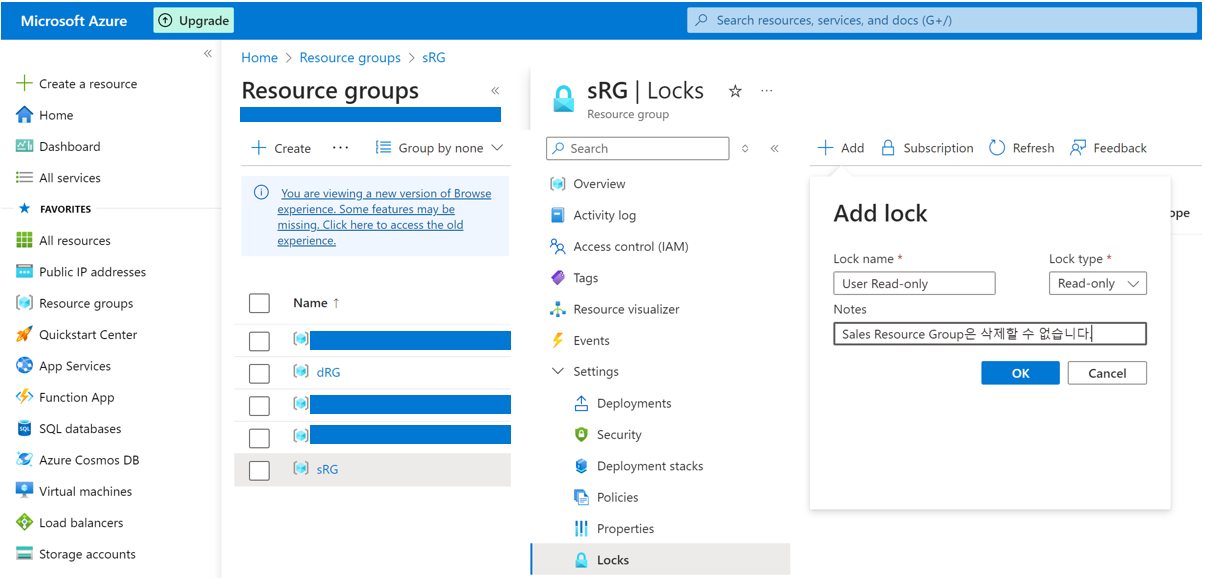Click Add in the Locks toolbar

point(840,148)
